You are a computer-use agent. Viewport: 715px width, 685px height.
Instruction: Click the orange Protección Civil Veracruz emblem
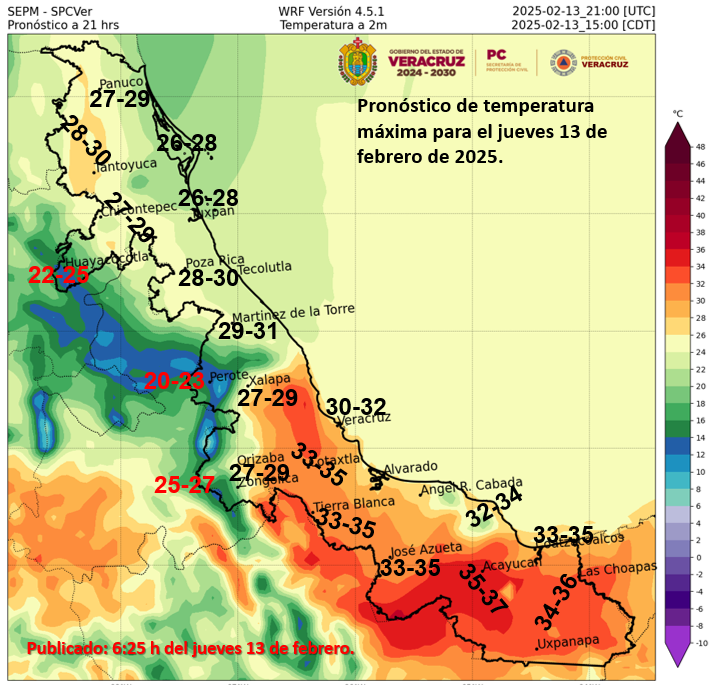[561, 62]
